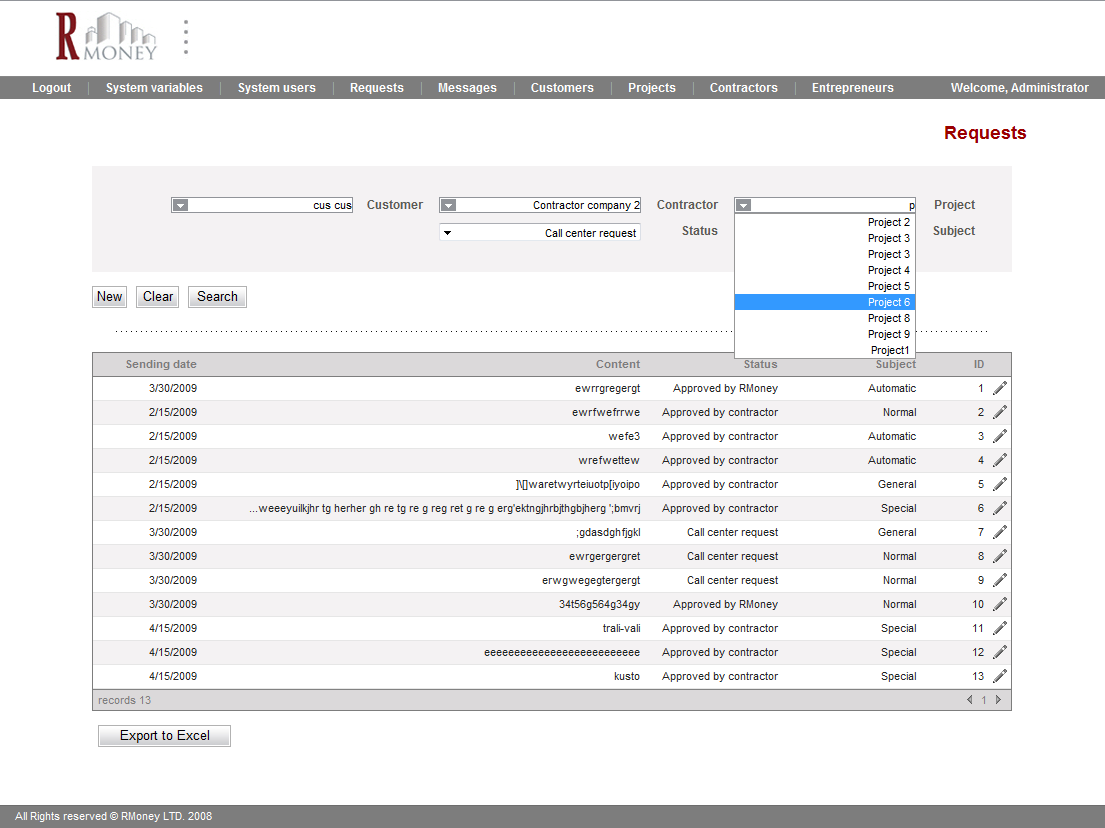Collapse the Project dropdown arrow
Screen dimensions: 1105x828
[x=743, y=205]
